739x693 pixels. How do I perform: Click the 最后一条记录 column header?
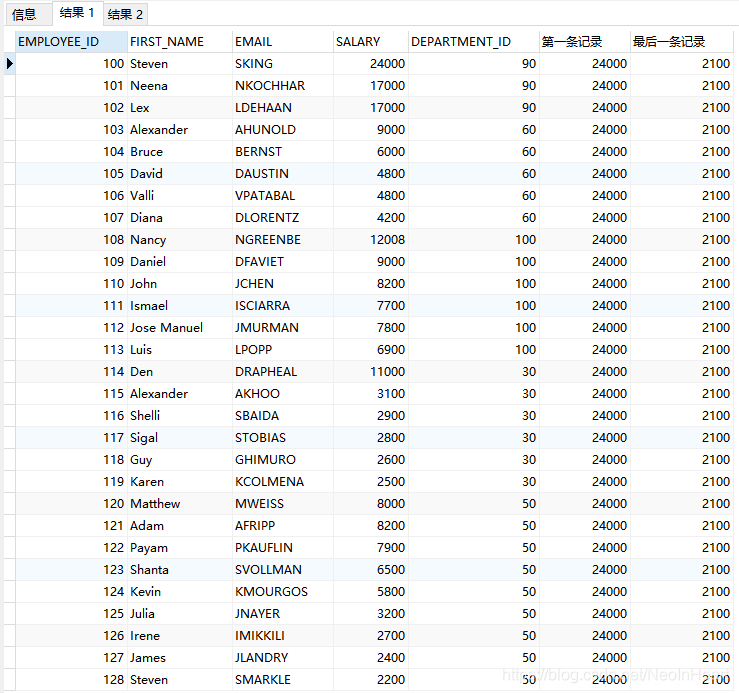click(682, 41)
